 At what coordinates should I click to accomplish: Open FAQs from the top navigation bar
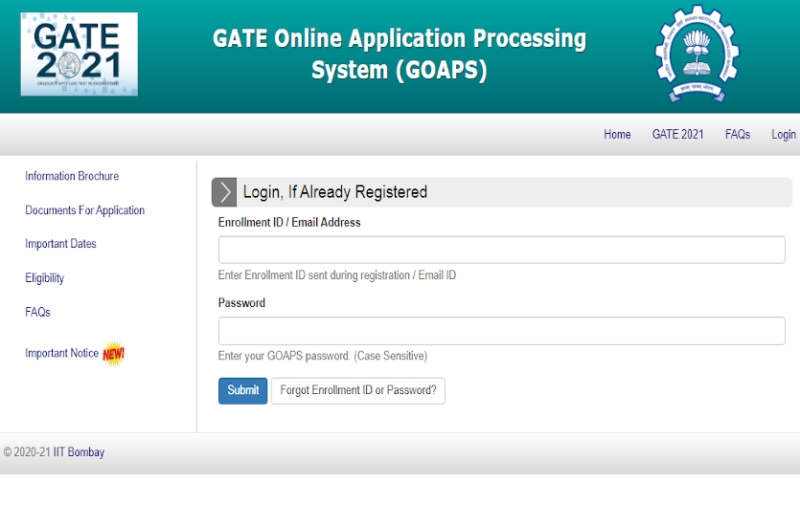pos(737,135)
